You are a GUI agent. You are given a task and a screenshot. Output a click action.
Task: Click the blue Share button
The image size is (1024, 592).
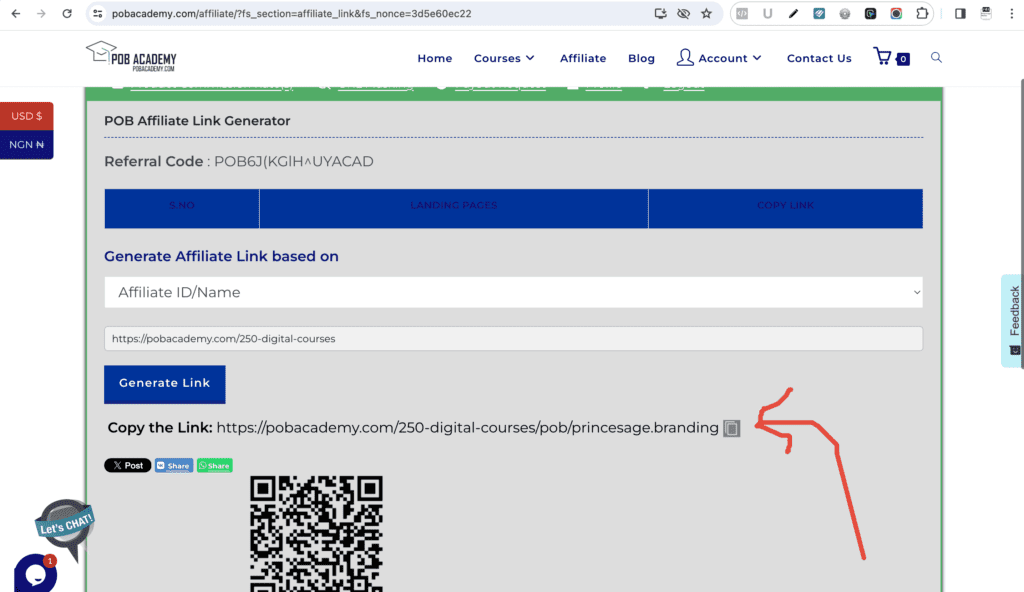click(x=174, y=465)
